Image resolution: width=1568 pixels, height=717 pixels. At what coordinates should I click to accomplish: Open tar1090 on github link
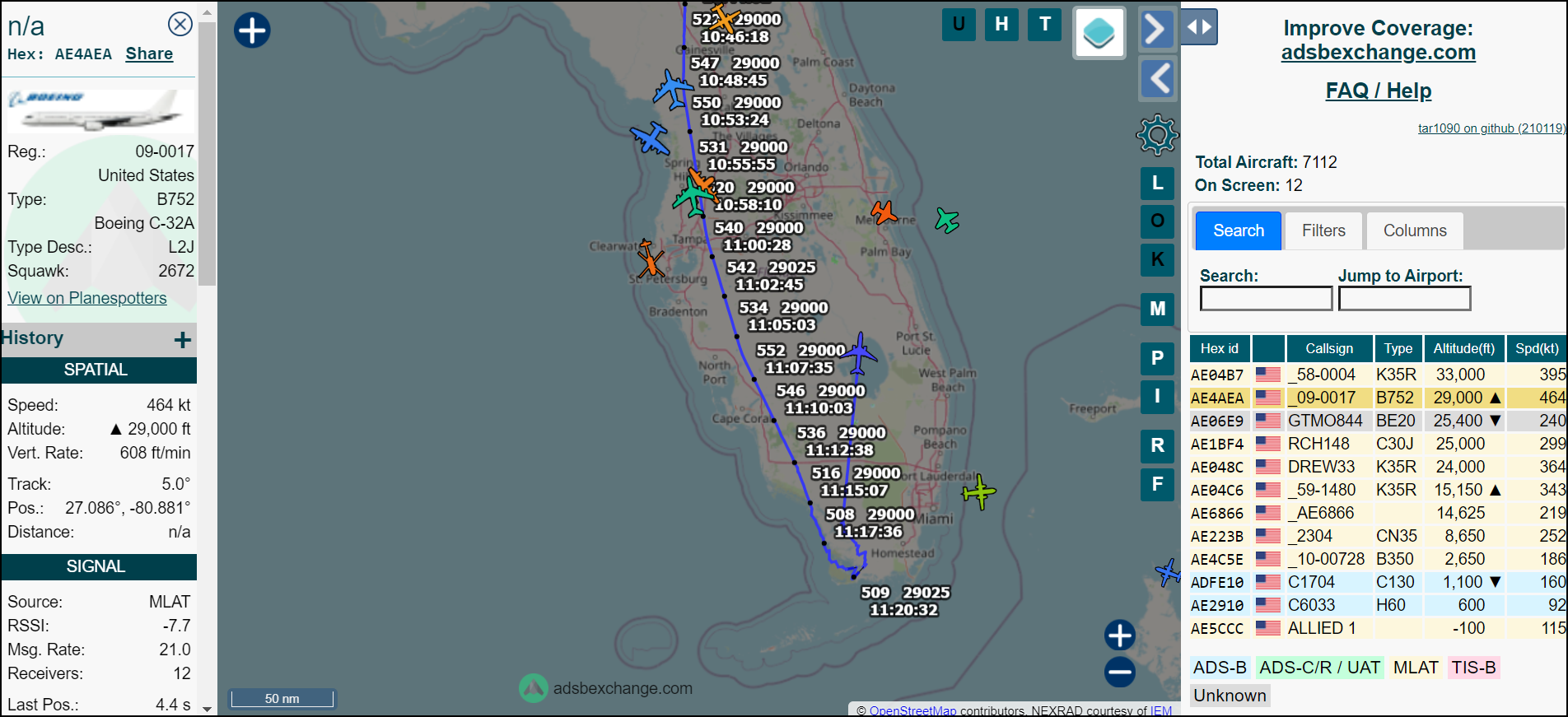pos(1491,128)
